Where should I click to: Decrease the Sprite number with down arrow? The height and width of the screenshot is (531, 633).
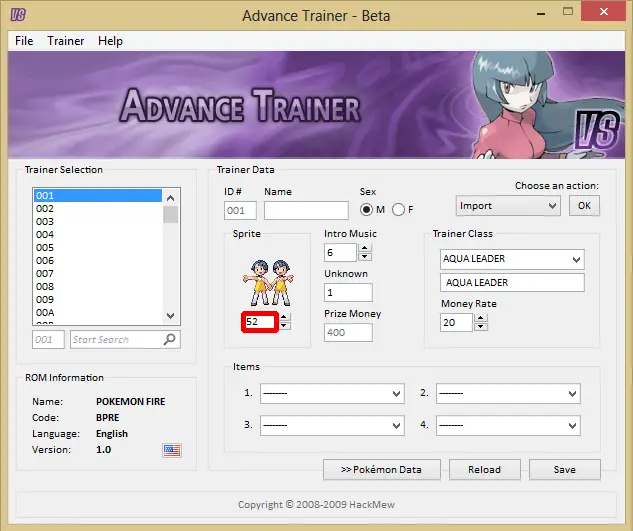[284, 325]
